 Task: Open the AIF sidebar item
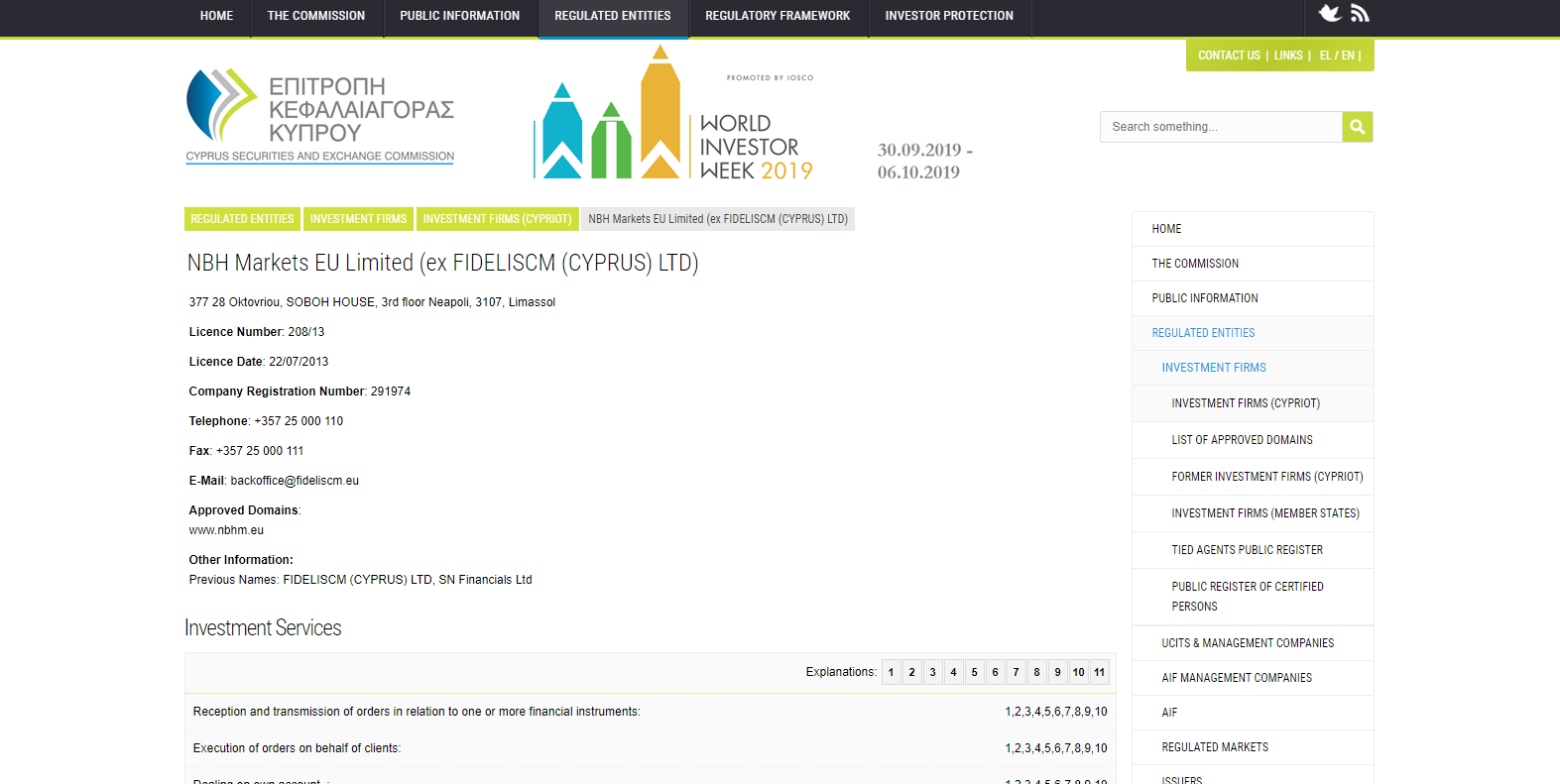click(x=1253, y=713)
